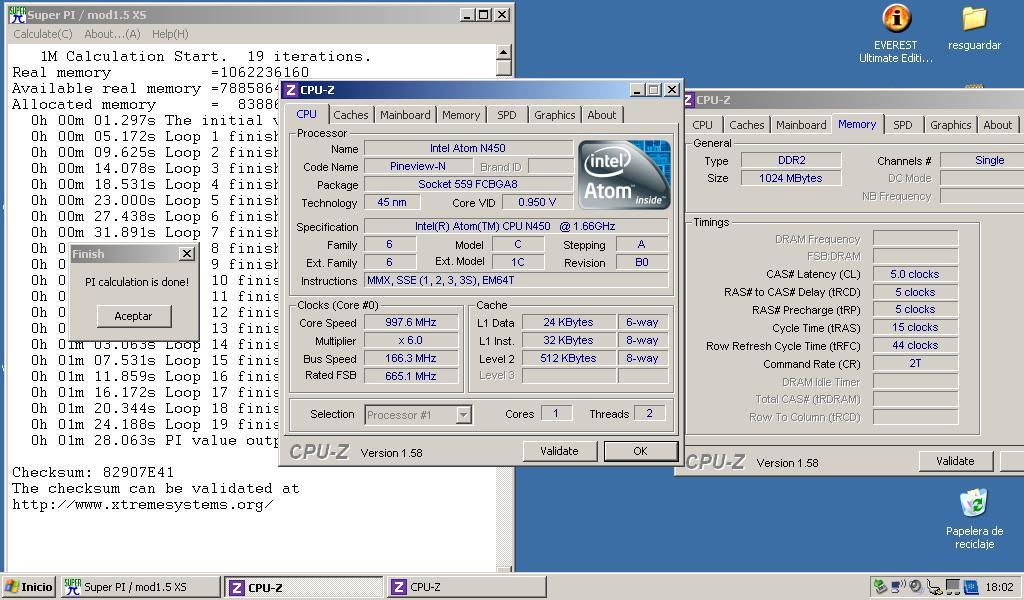Select the second CPU-Z taskbar button
Image resolution: width=1024 pixels, height=600 pixels.
tap(466, 587)
